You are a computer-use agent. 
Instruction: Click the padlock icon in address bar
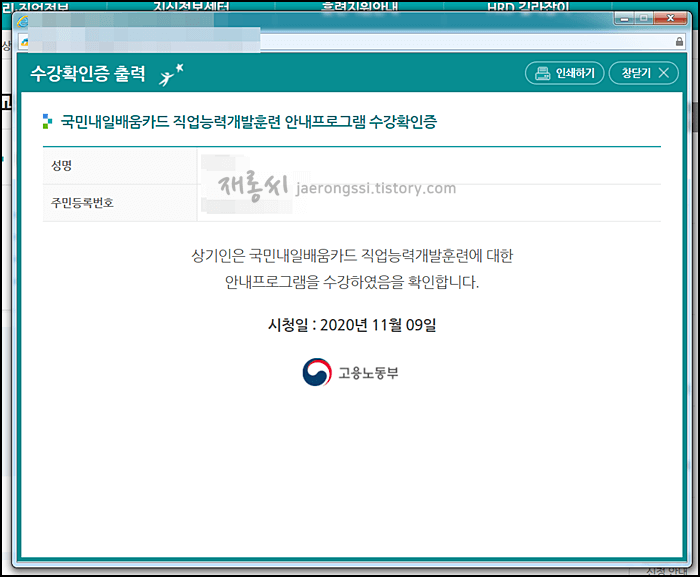click(679, 42)
